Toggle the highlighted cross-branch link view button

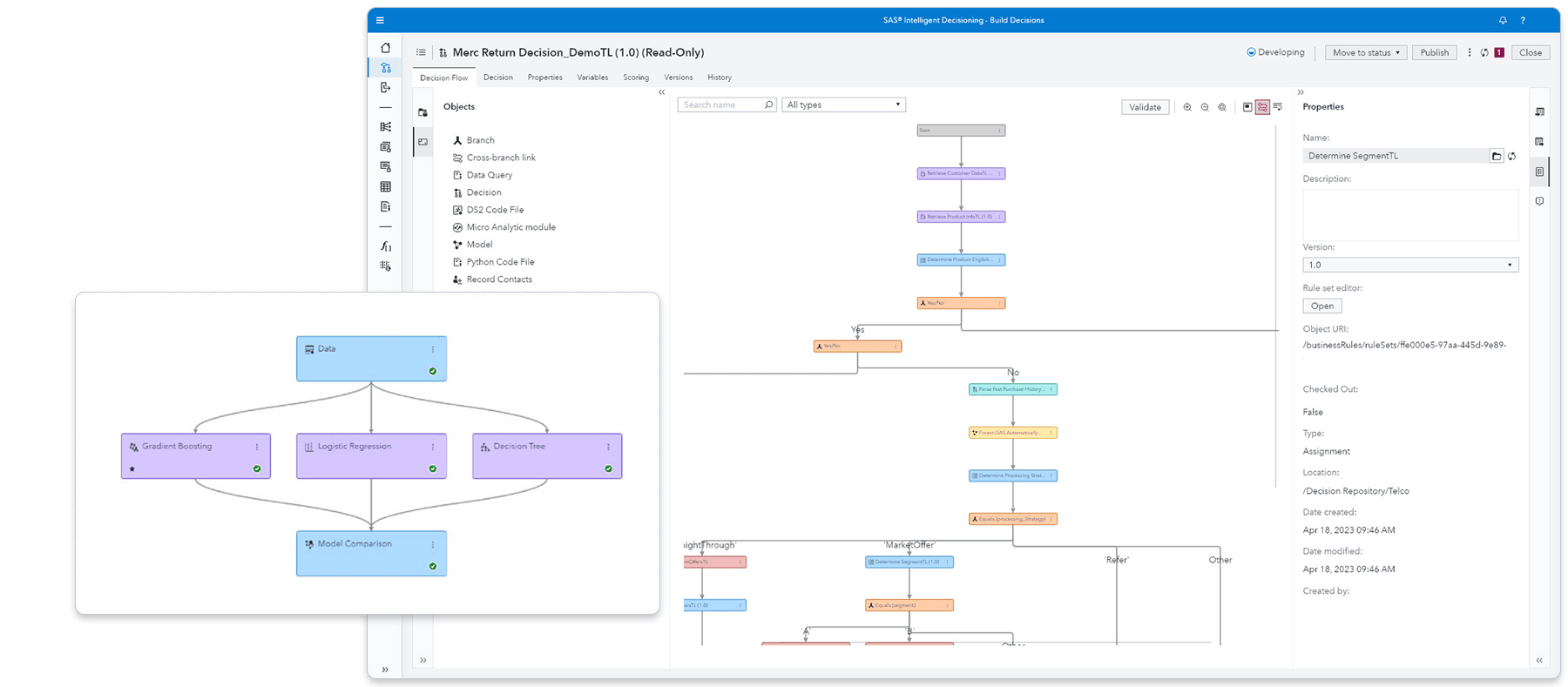click(x=1262, y=107)
